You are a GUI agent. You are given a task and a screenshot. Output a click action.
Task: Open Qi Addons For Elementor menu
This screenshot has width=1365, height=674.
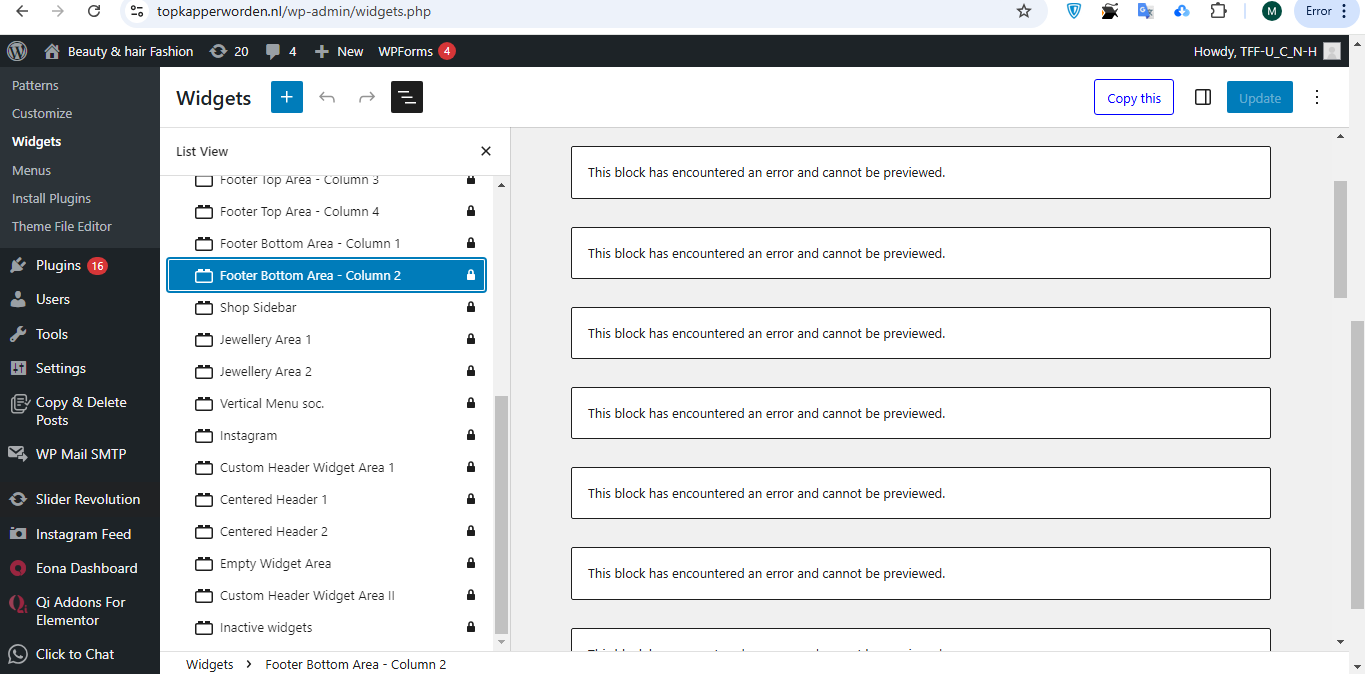click(80, 611)
